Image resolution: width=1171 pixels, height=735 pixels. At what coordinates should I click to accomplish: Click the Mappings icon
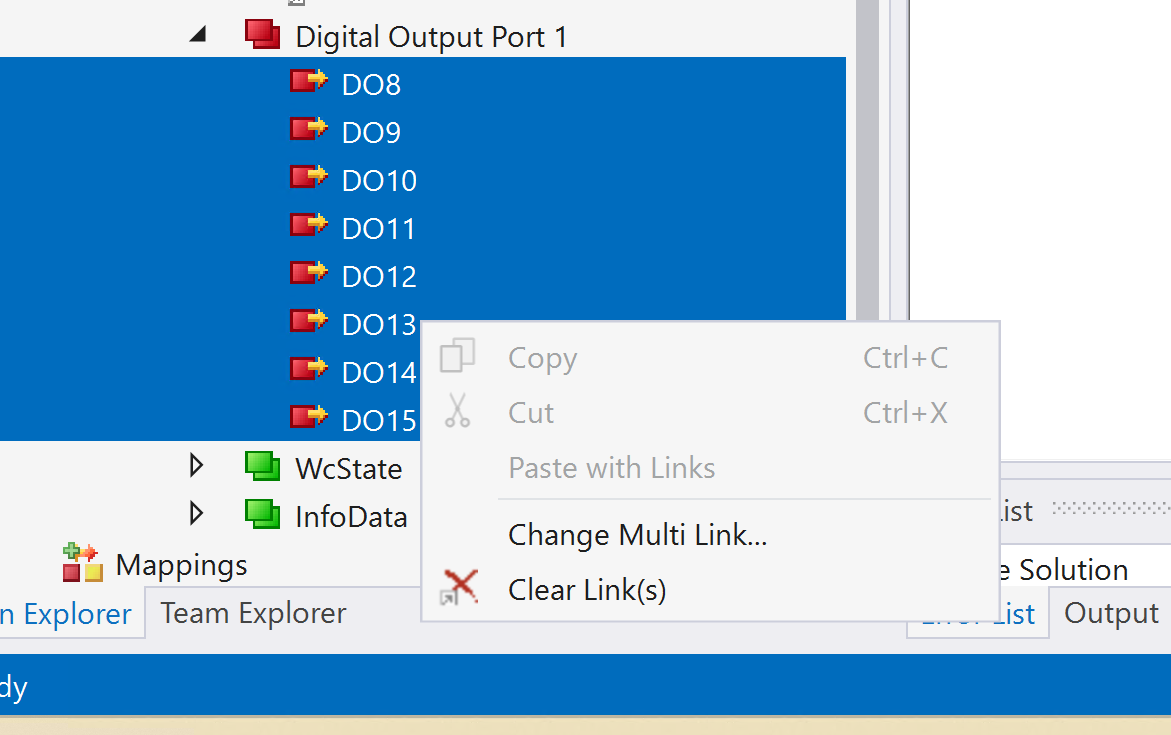(83, 563)
